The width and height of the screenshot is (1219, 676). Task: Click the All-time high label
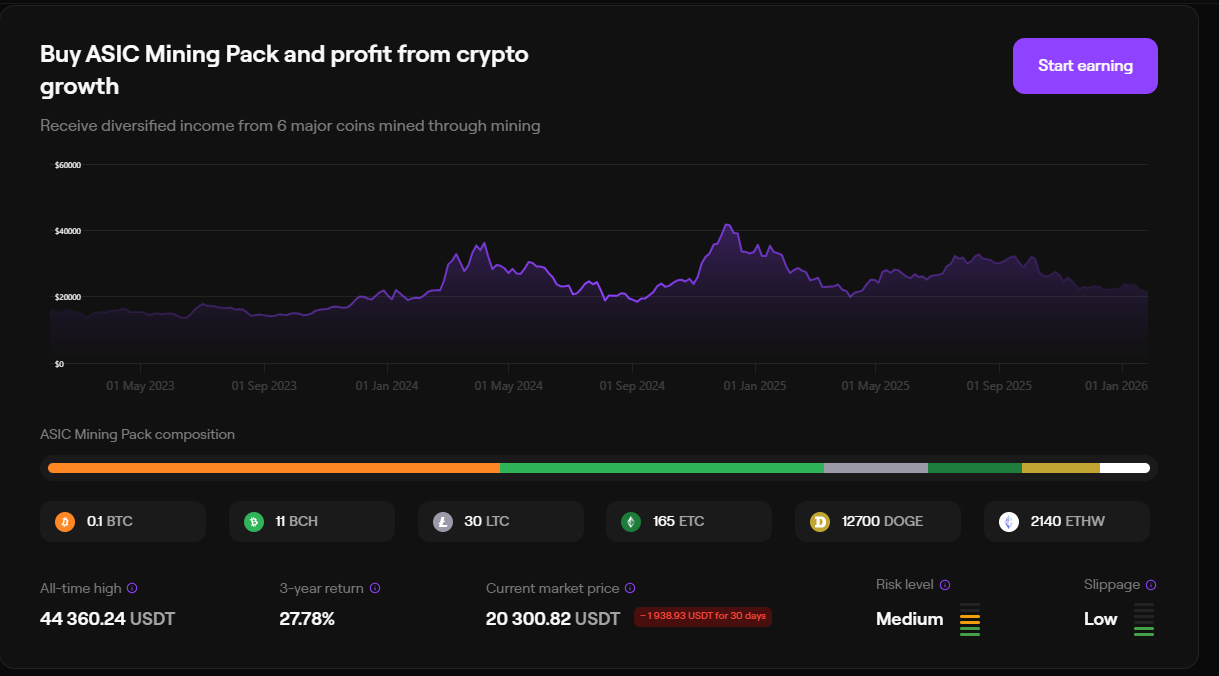tap(81, 589)
